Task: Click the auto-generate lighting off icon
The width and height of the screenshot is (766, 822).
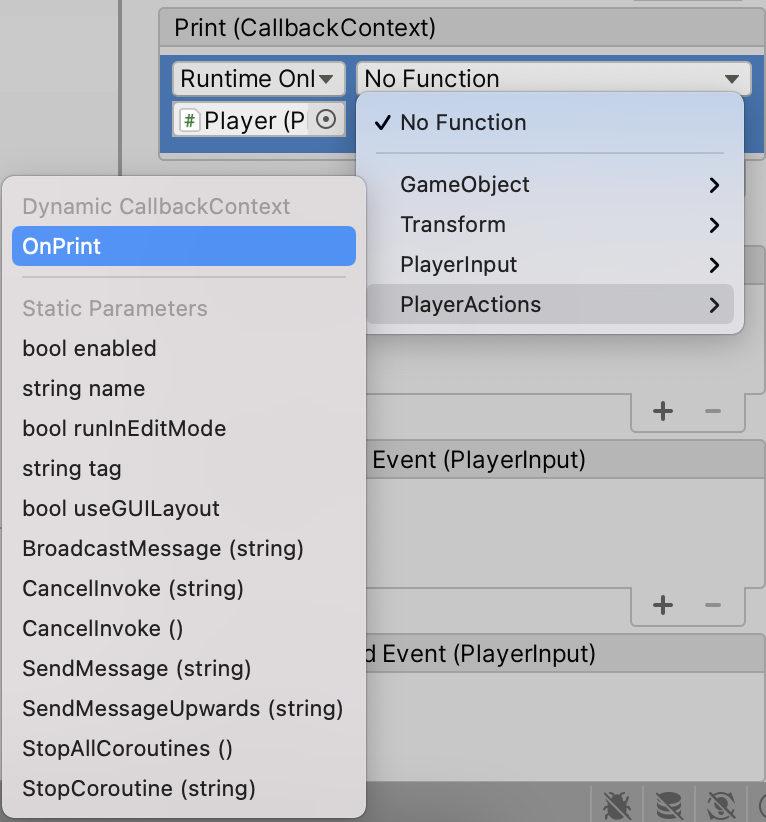Action: (x=721, y=805)
